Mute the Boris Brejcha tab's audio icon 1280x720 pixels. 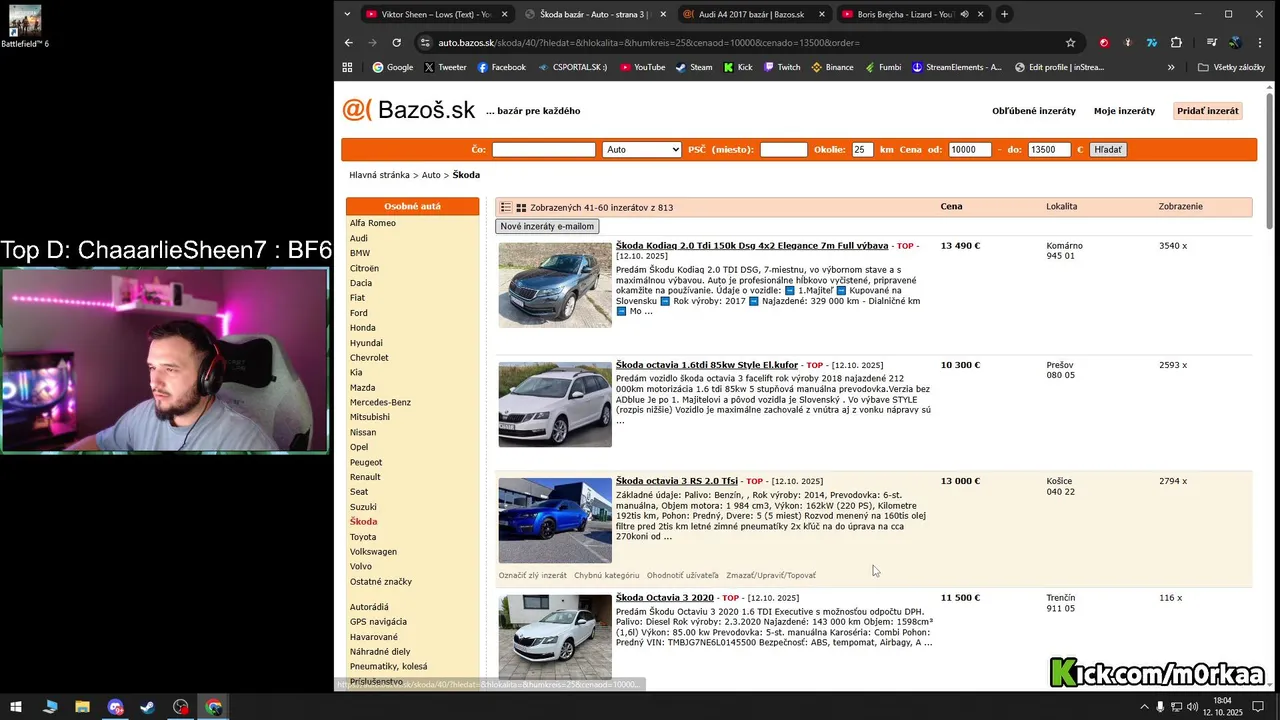coord(964,14)
